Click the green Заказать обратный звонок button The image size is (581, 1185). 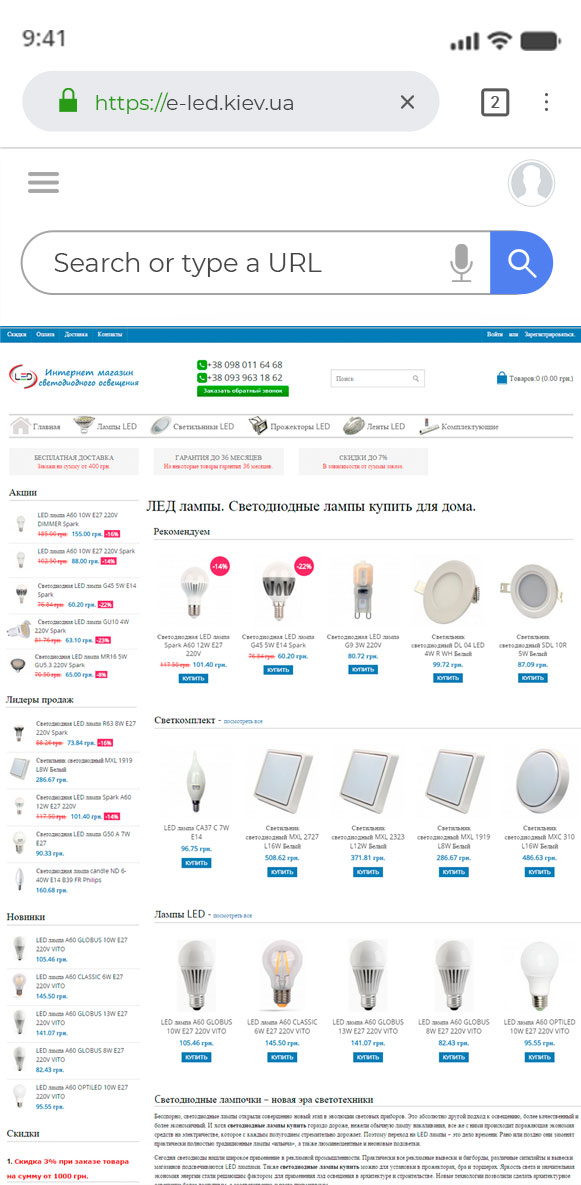point(243,391)
